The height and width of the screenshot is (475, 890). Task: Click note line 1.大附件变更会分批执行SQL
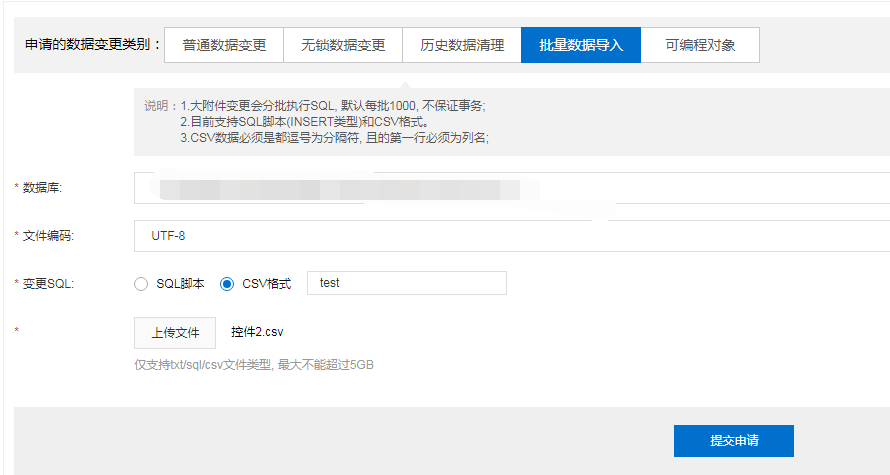pyautogui.click(x=333, y=106)
